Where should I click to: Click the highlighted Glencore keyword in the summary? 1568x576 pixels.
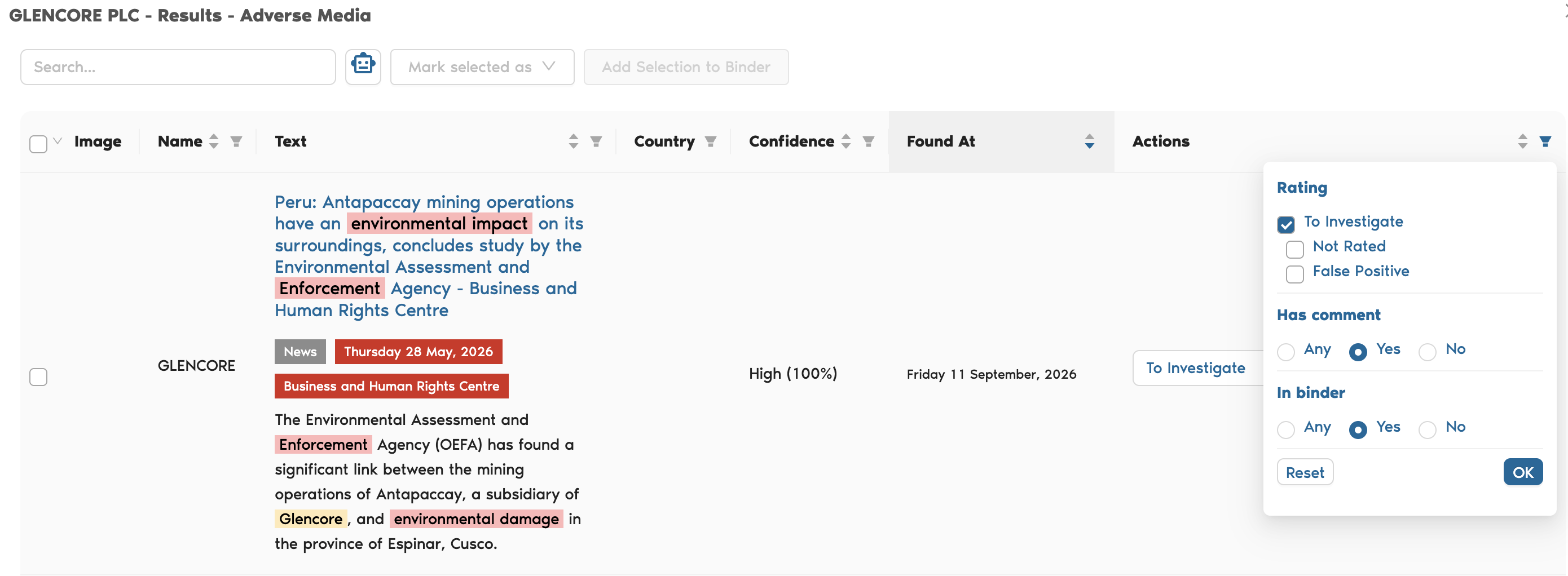pyautogui.click(x=311, y=519)
